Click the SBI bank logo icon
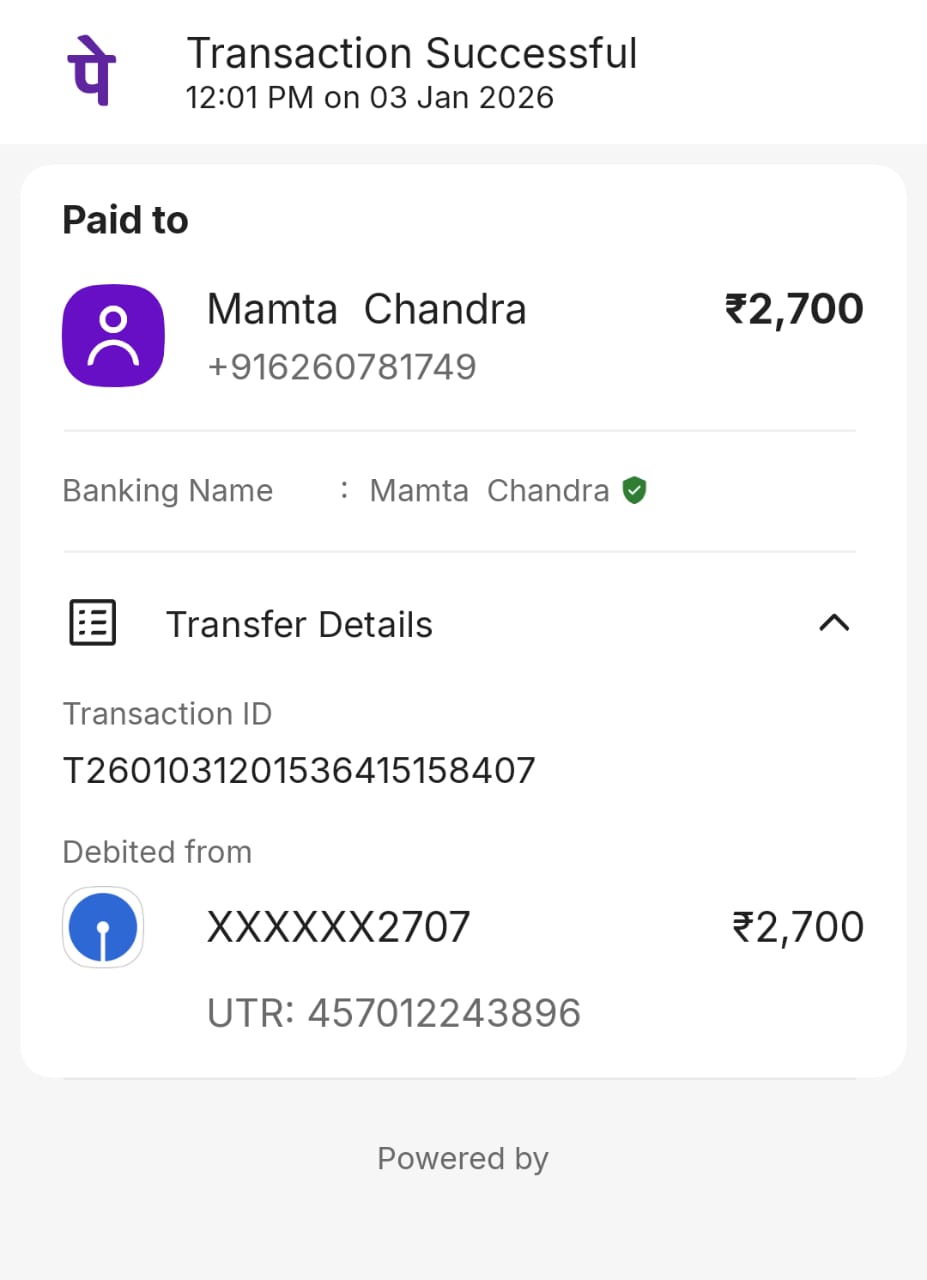The image size is (927, 1280). coord(103,928)
